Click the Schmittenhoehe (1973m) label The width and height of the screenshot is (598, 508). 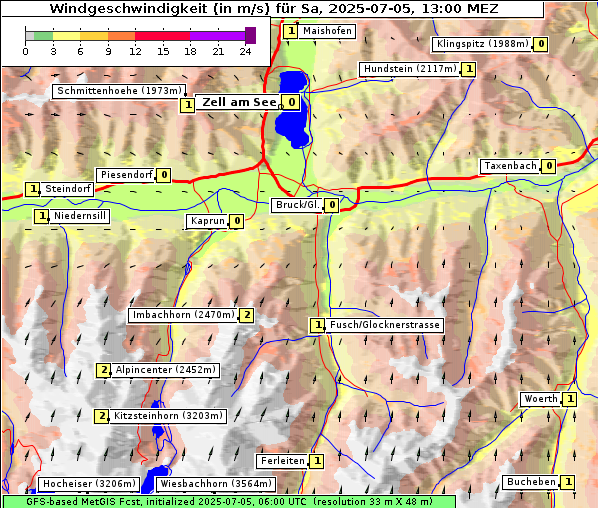click(x=119, y=91)
